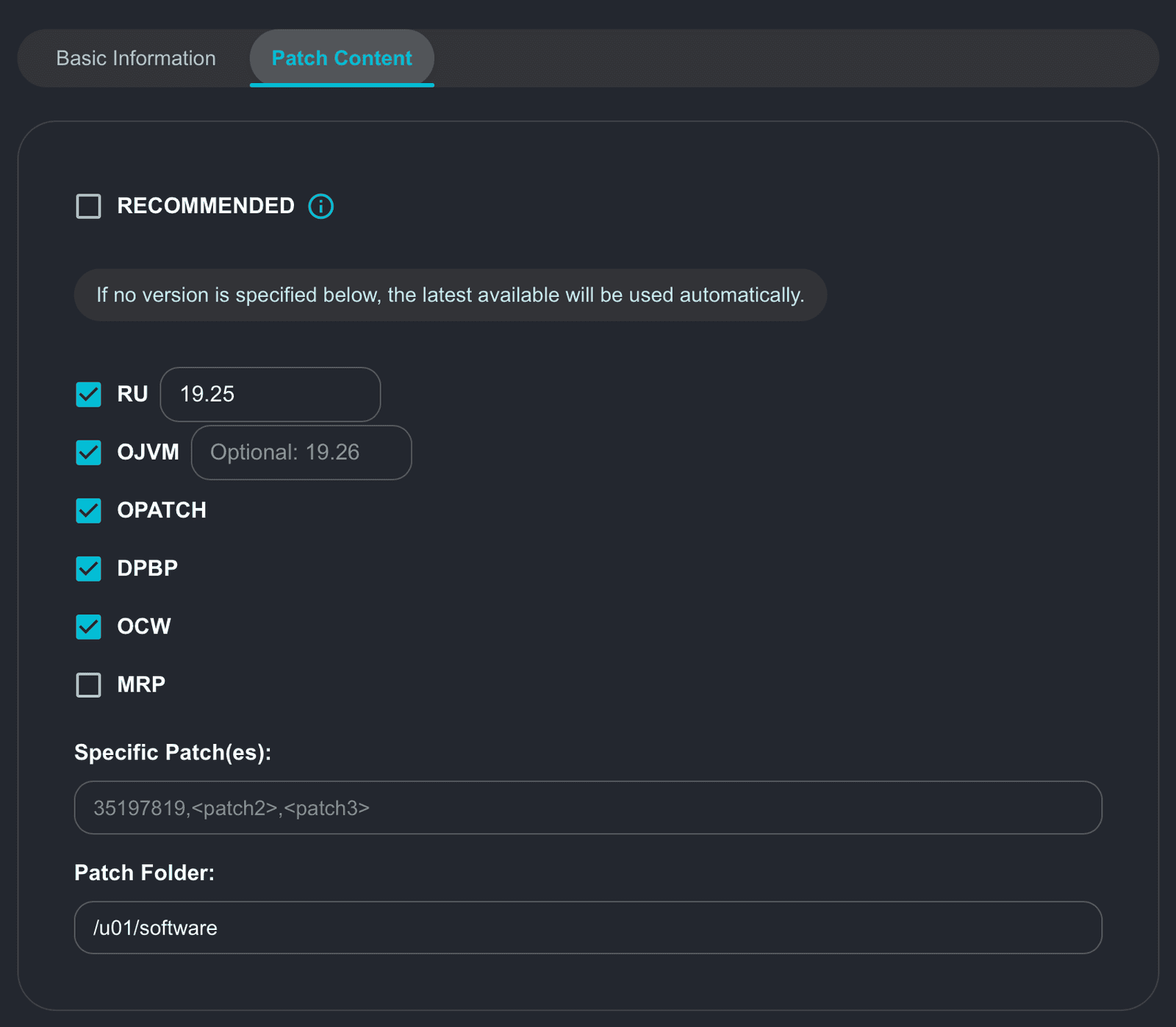Click into the Specific Patch(es) text box
The height and width of the screenshot is (1027, 1176).
pos(588,808)
